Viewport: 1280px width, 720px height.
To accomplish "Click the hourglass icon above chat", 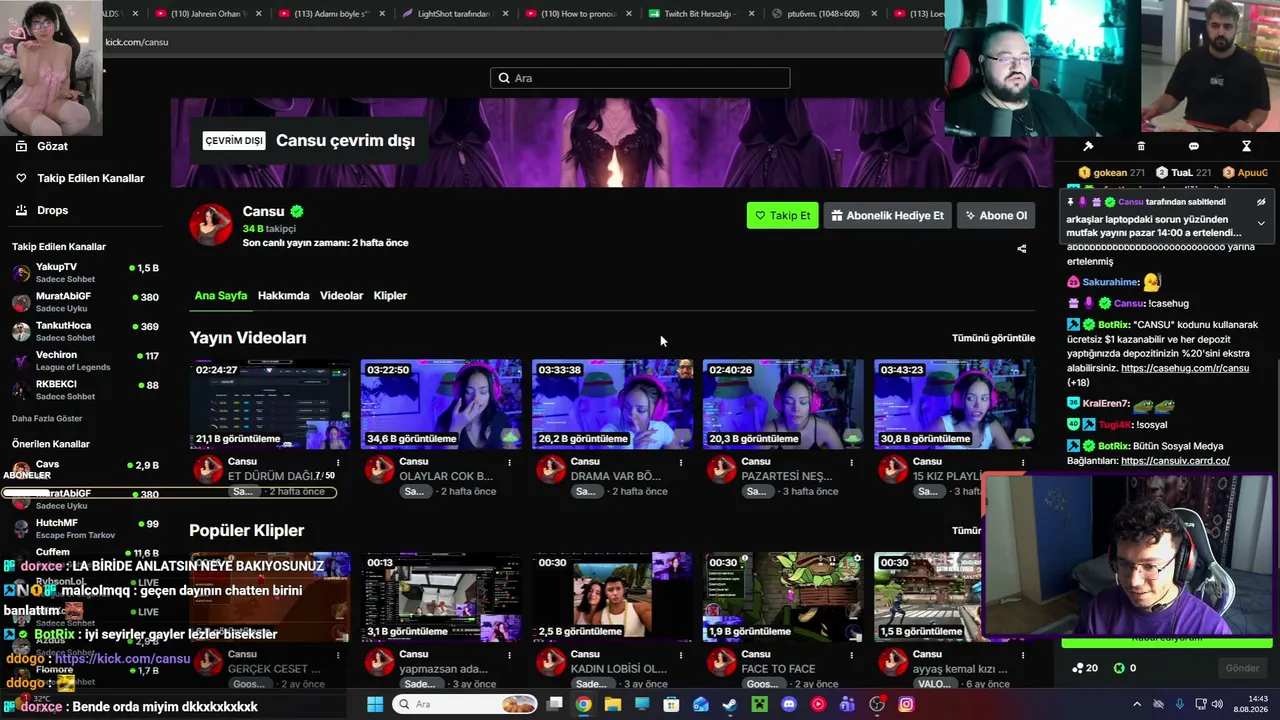I will (1246, 146).
